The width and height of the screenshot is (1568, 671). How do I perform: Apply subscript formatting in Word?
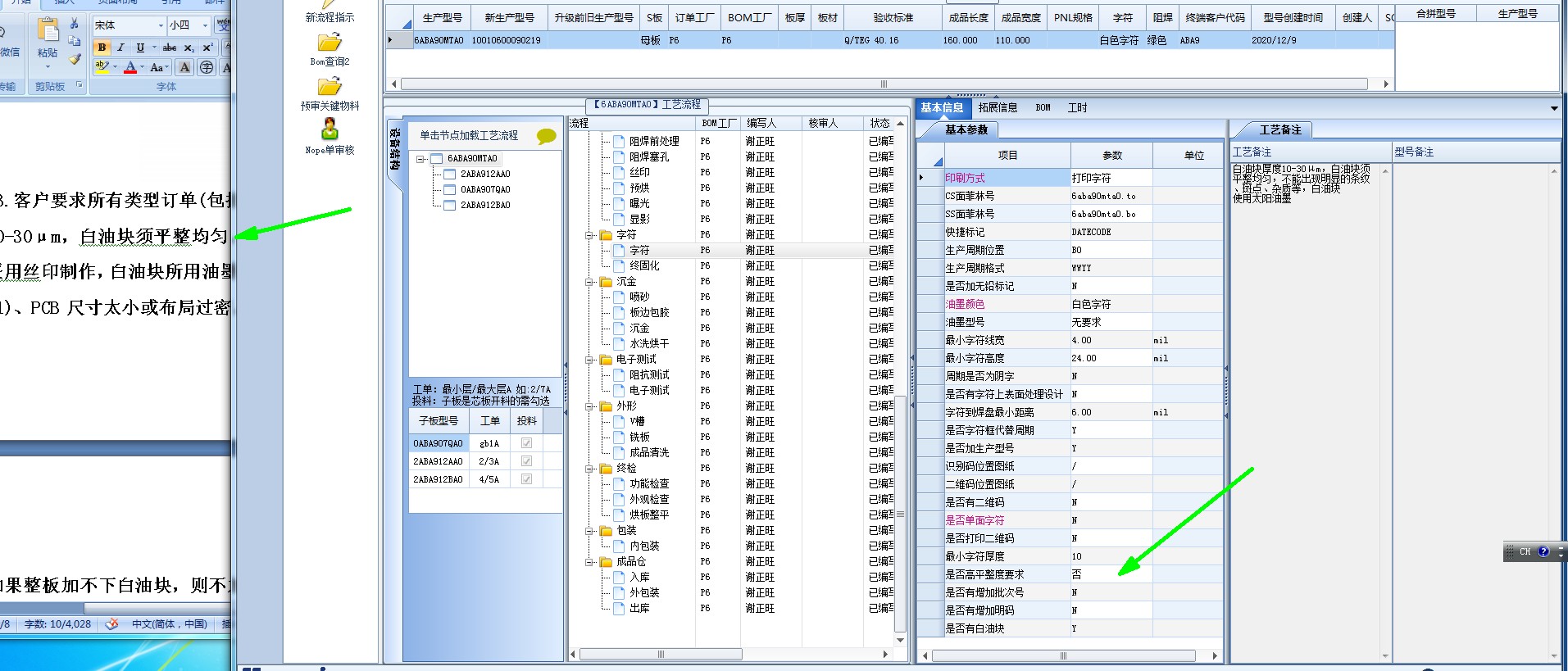coord(189,48)
